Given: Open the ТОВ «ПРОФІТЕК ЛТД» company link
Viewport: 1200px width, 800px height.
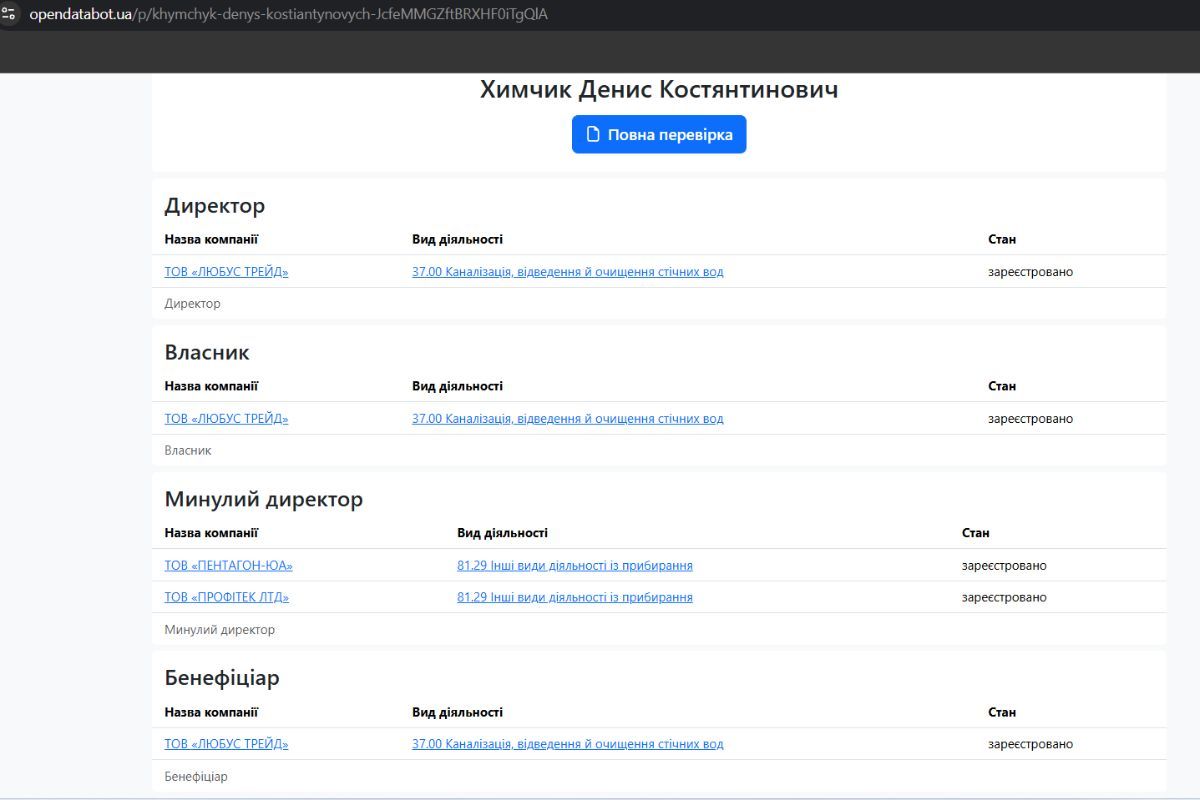Looking at the screenshot, I should (x=226, y=596).
